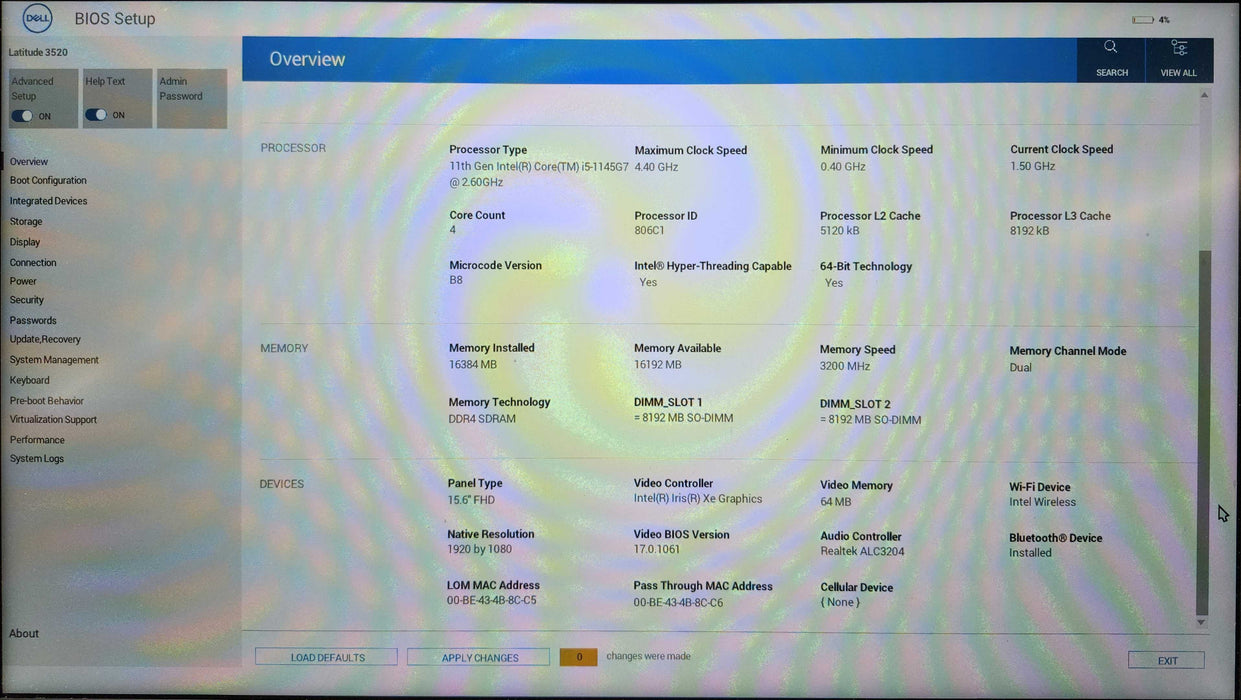
Task: Open Boot Configuration section
Action: click(x=48, y=181)
